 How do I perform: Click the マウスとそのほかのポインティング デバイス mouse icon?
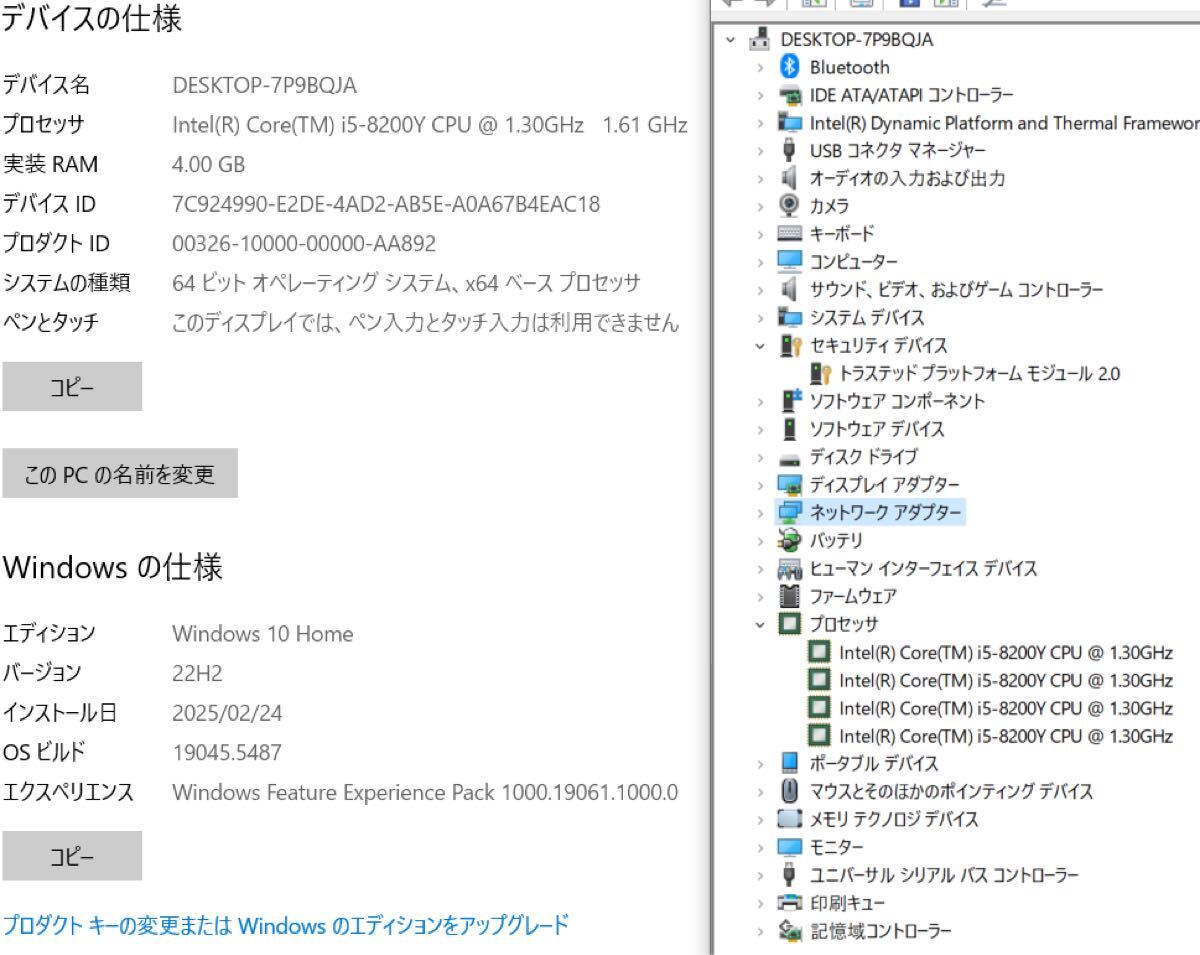point(790,791)
